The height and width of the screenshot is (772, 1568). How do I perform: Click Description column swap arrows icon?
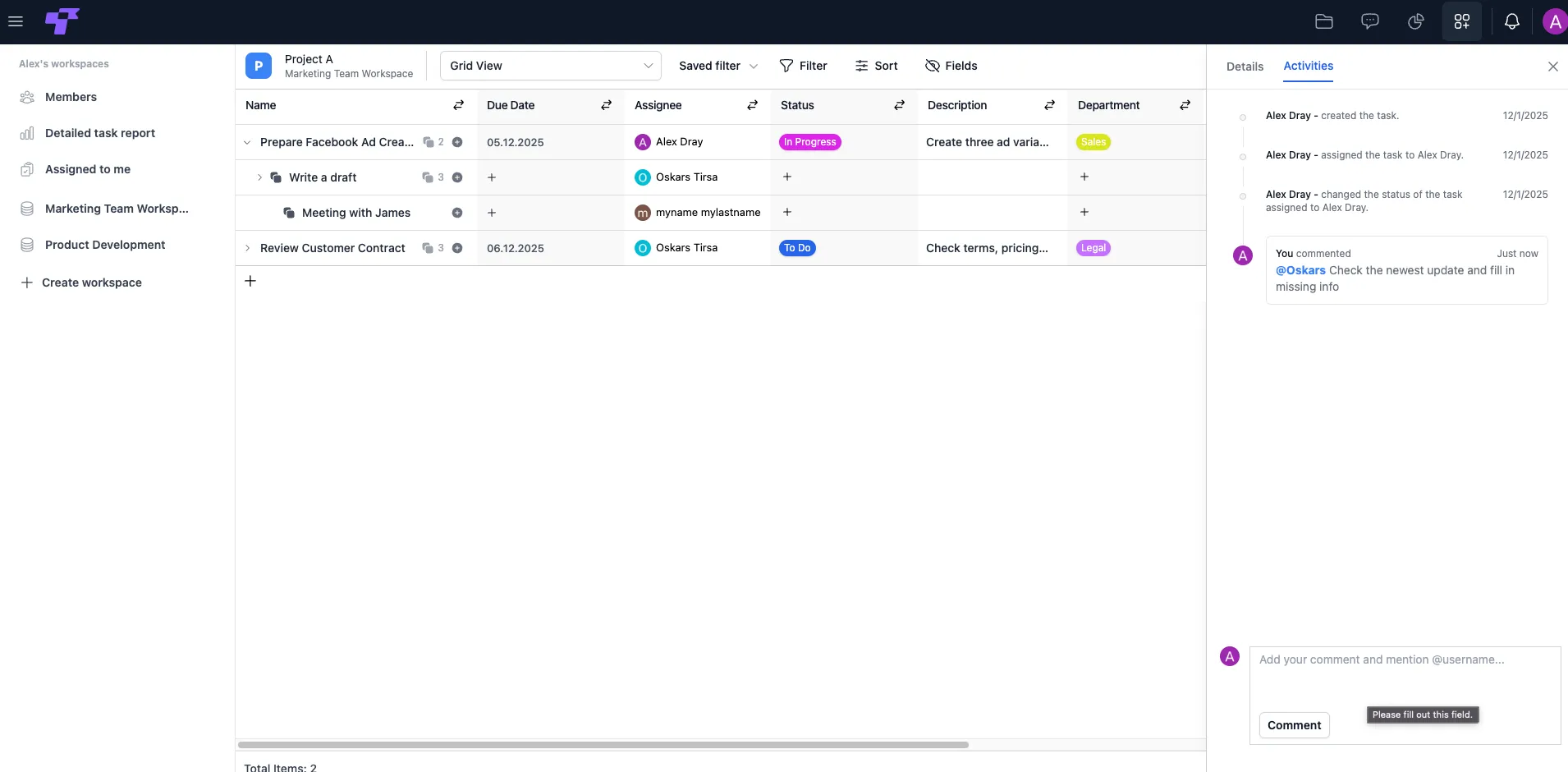pyautogui.click(x=1050, y=105)
